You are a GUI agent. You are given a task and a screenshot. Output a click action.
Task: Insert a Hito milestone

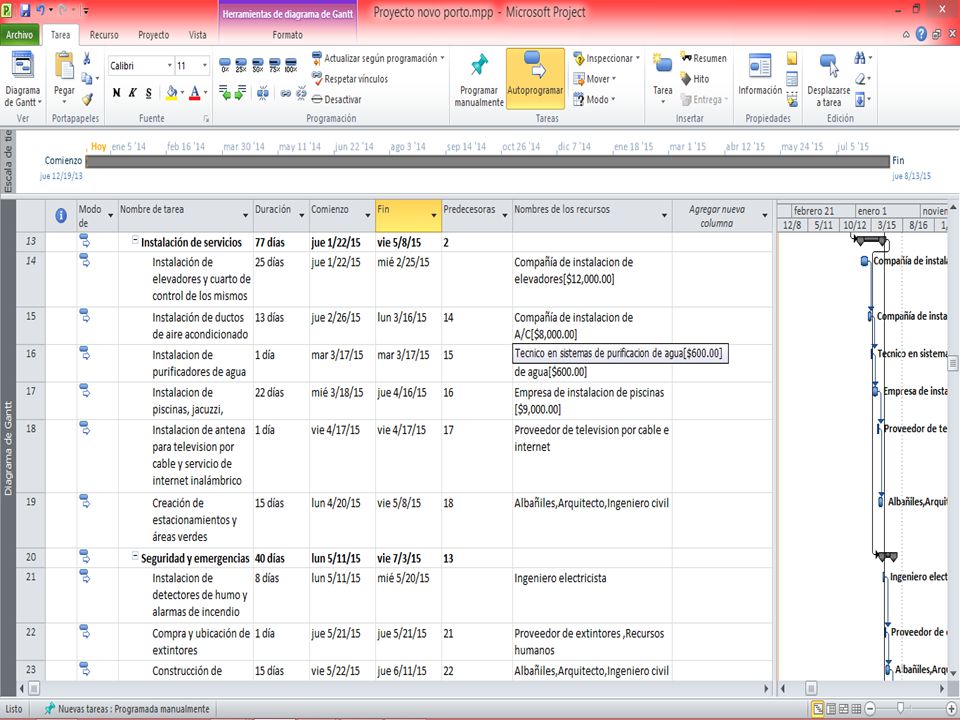click(x=695, y=79)
